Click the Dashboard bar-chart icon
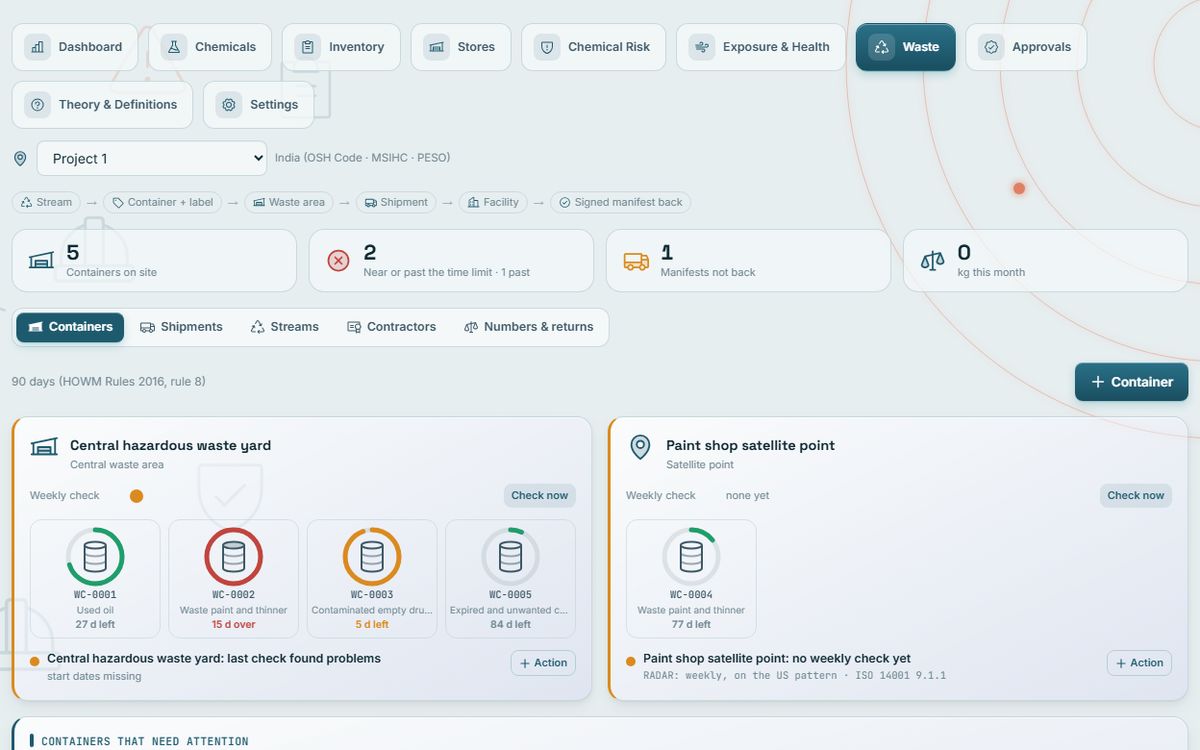Viewport: 1200px width, 750px height. (x=38, y=47)
